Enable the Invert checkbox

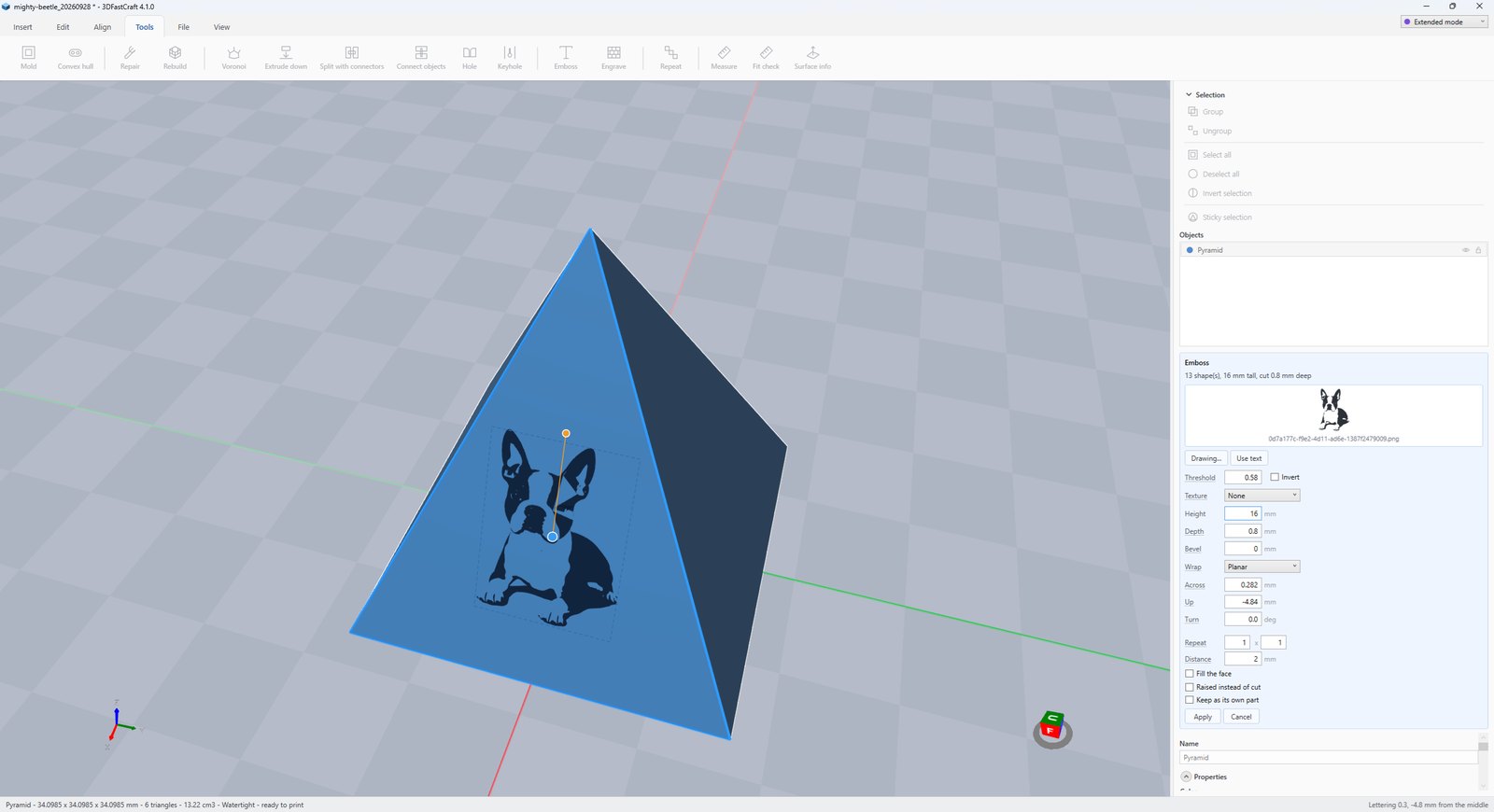tap(1275, 477)
